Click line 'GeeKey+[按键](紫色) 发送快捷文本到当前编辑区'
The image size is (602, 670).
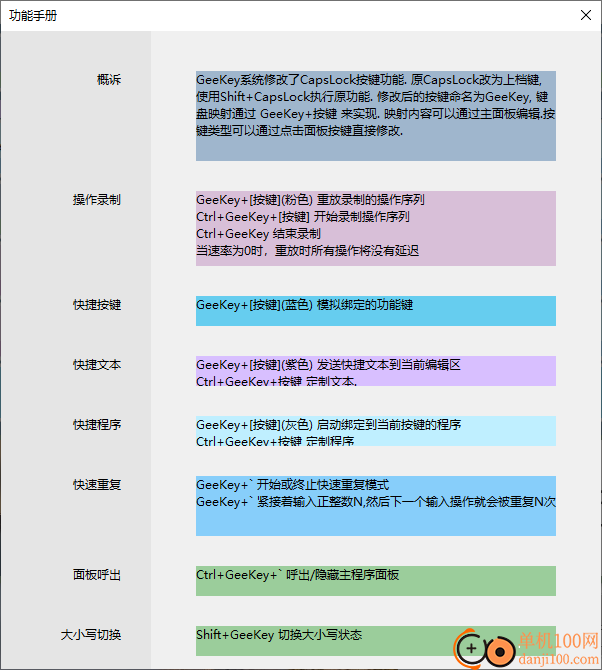[328, 364]
